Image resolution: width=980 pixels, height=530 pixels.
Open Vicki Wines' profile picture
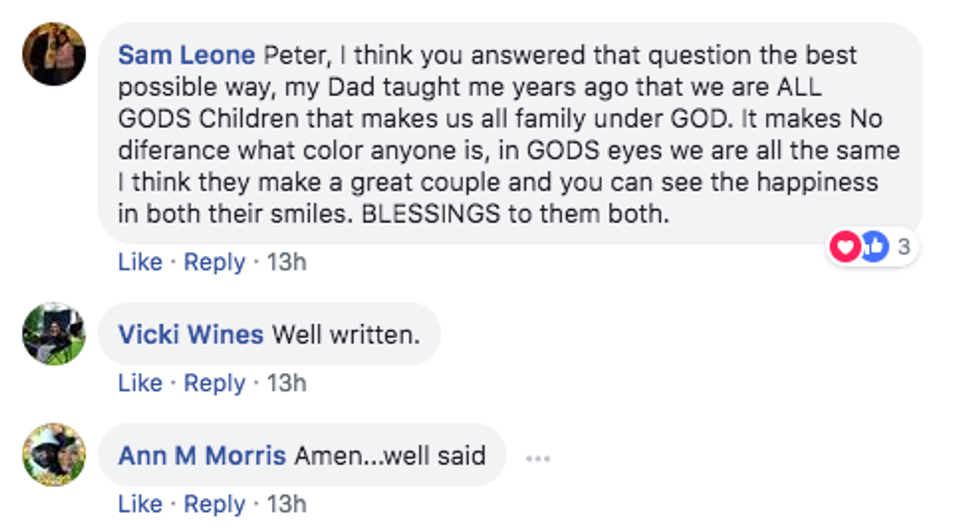click(x=54, y=334)
